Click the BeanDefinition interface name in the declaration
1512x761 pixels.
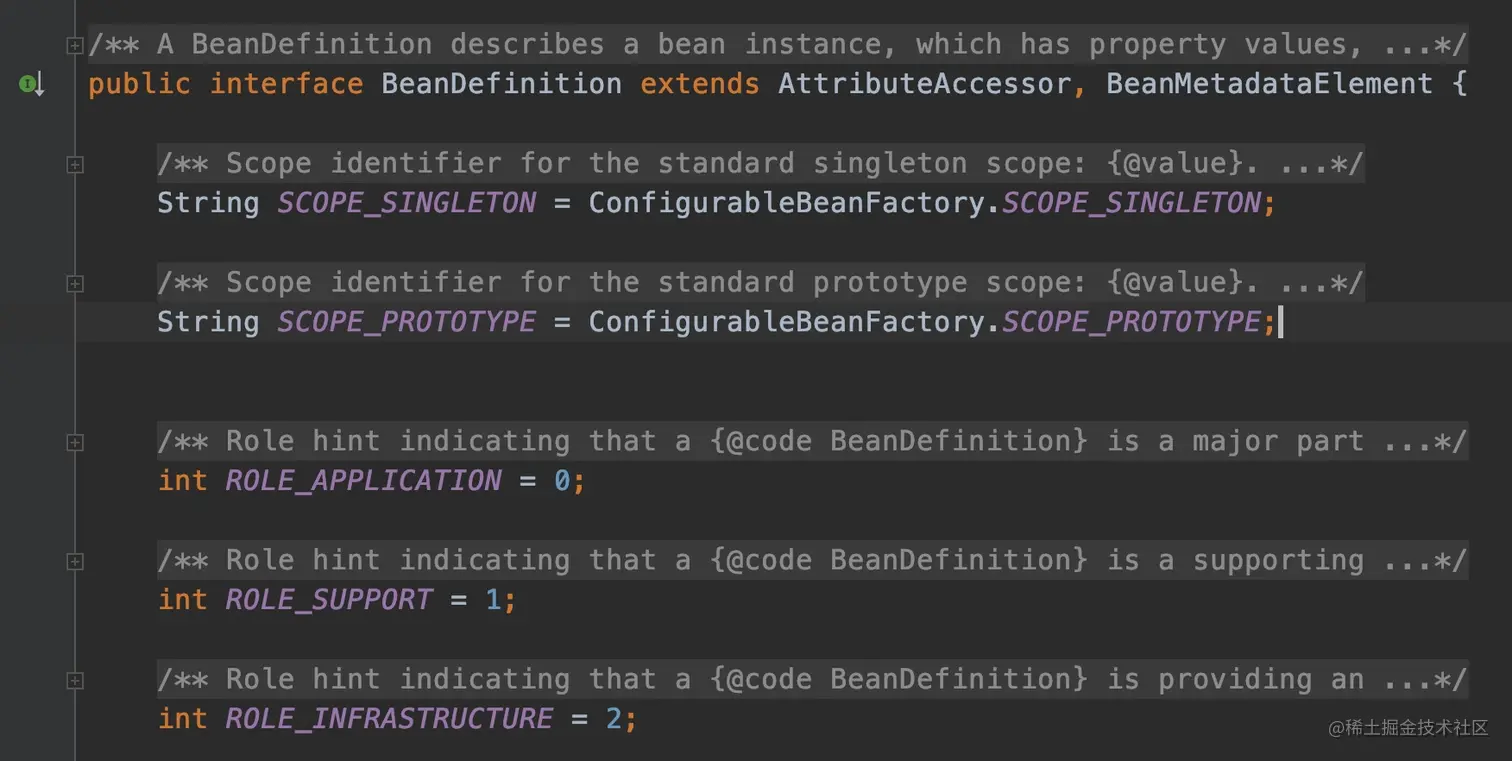point(501,84)
